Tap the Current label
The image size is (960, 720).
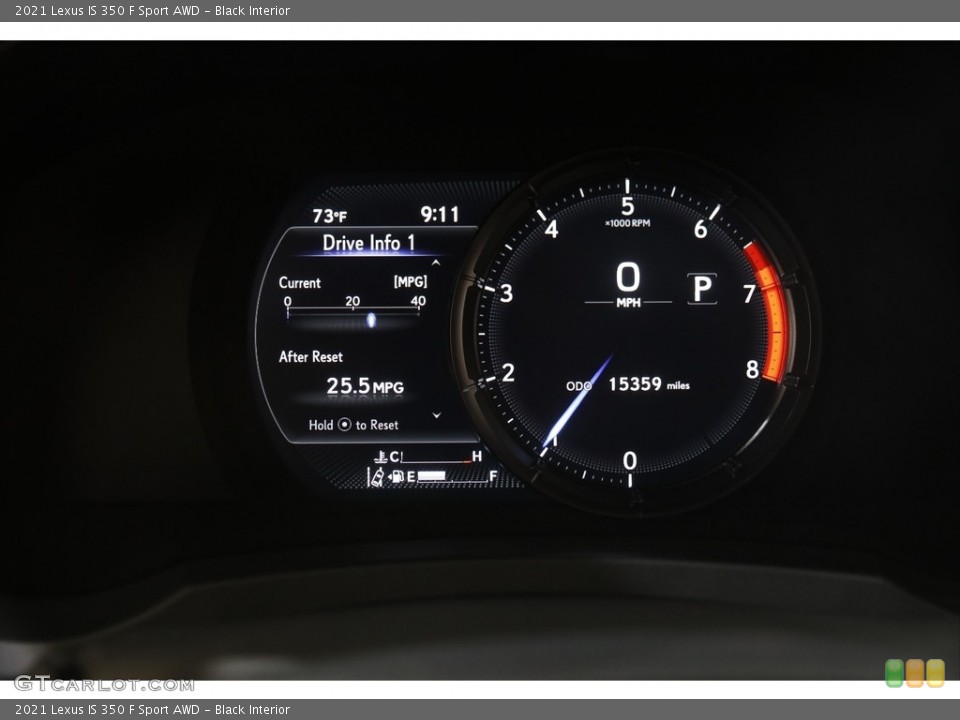[x=299, y=282]
